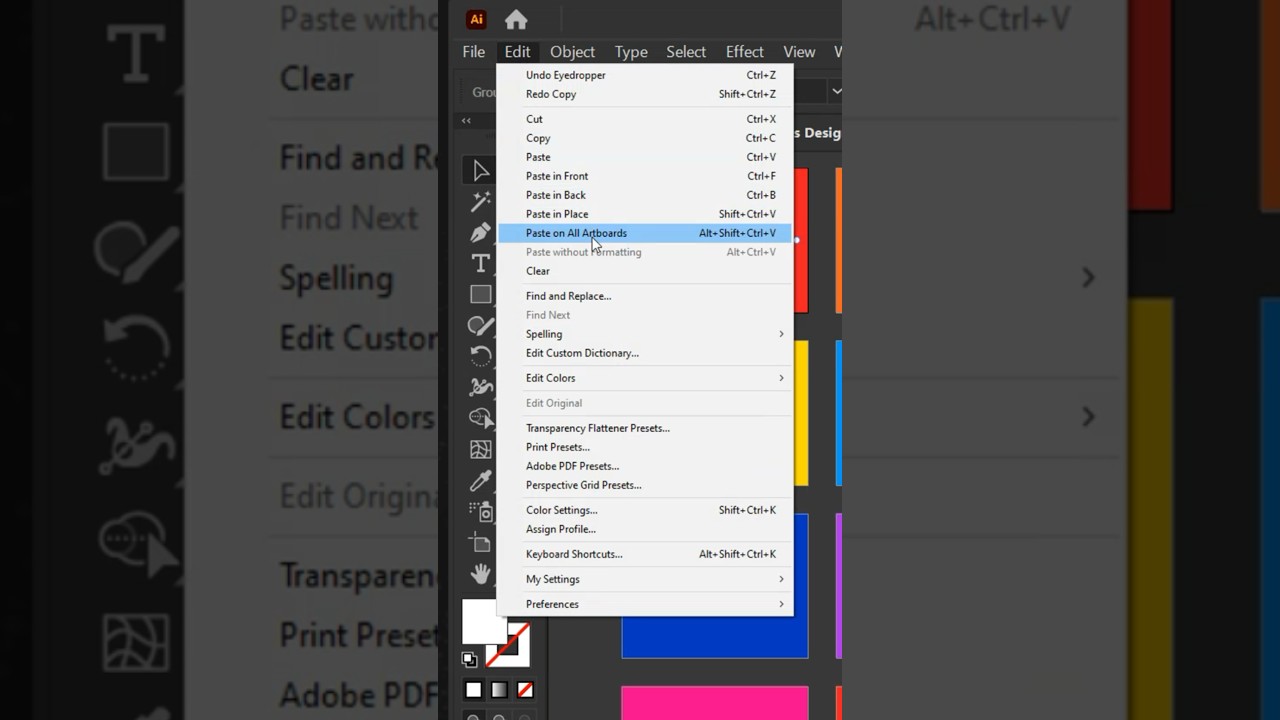The height and width of the screenshot is (720, 1280).
Task: Select the Warp tool
Action: pos(481,388)
